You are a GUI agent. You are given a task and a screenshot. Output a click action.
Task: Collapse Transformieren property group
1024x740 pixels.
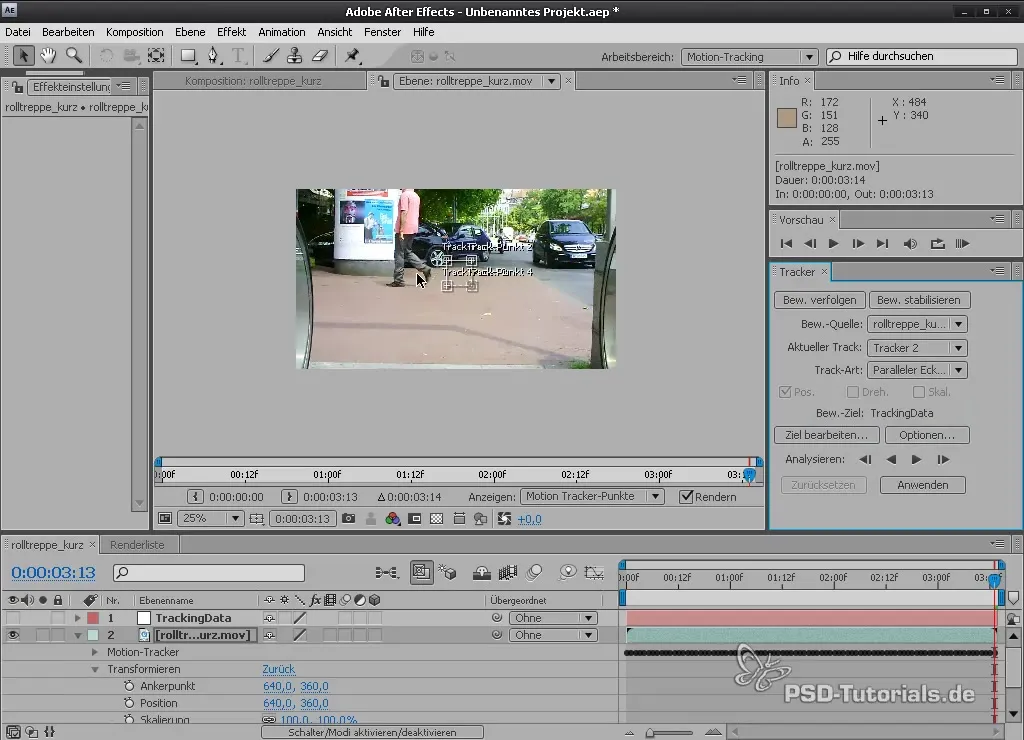click(x=95, y=669)
